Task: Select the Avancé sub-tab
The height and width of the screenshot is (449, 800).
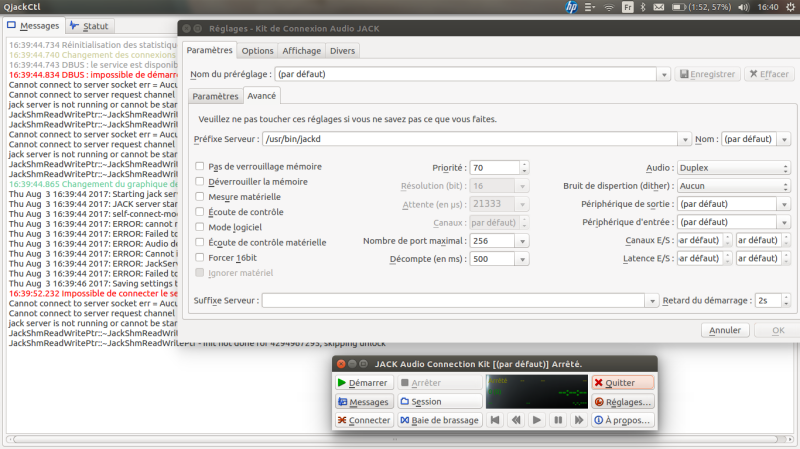Action: [262, 95]
